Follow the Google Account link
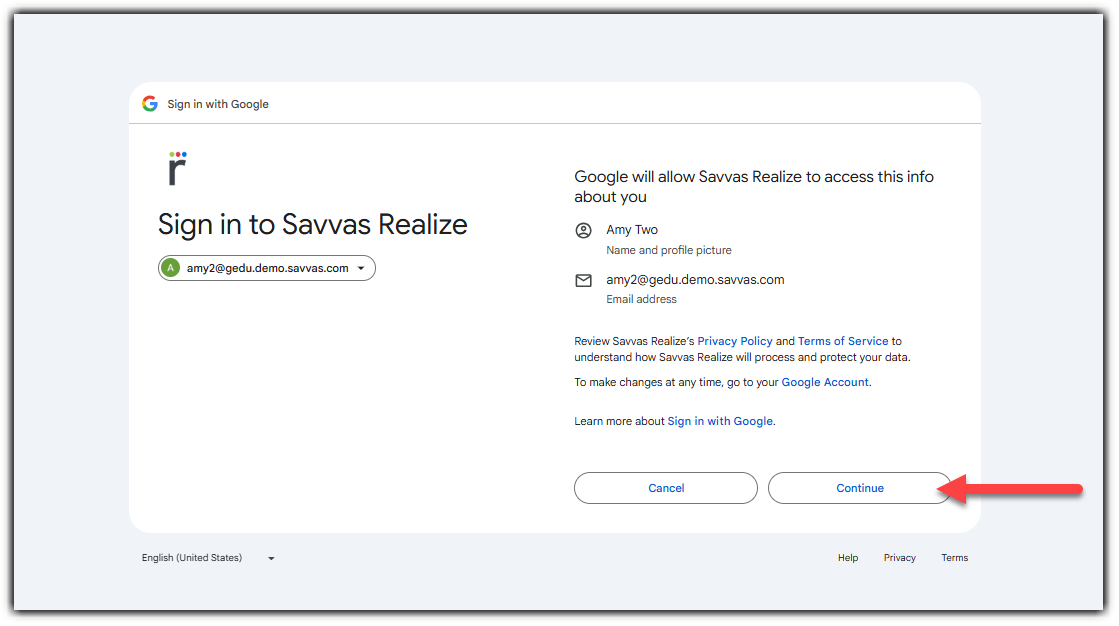 tap(825, 382)
